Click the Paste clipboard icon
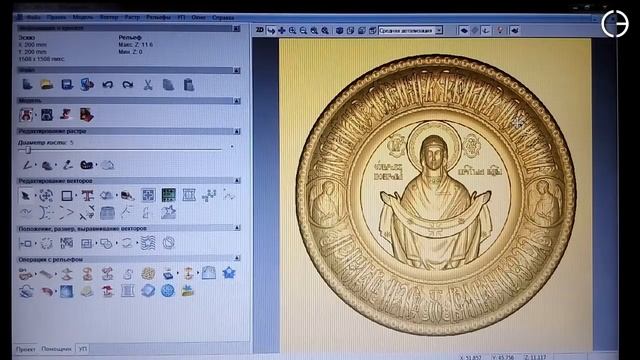The image size is (640, 360). tap(189, 84)
